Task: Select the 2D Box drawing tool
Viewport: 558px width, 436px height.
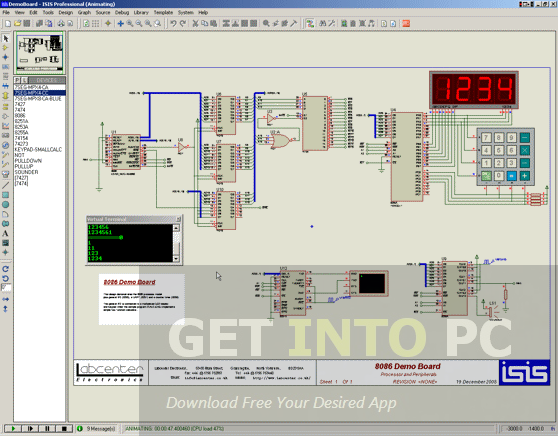Action: click(x=6, y=195)
